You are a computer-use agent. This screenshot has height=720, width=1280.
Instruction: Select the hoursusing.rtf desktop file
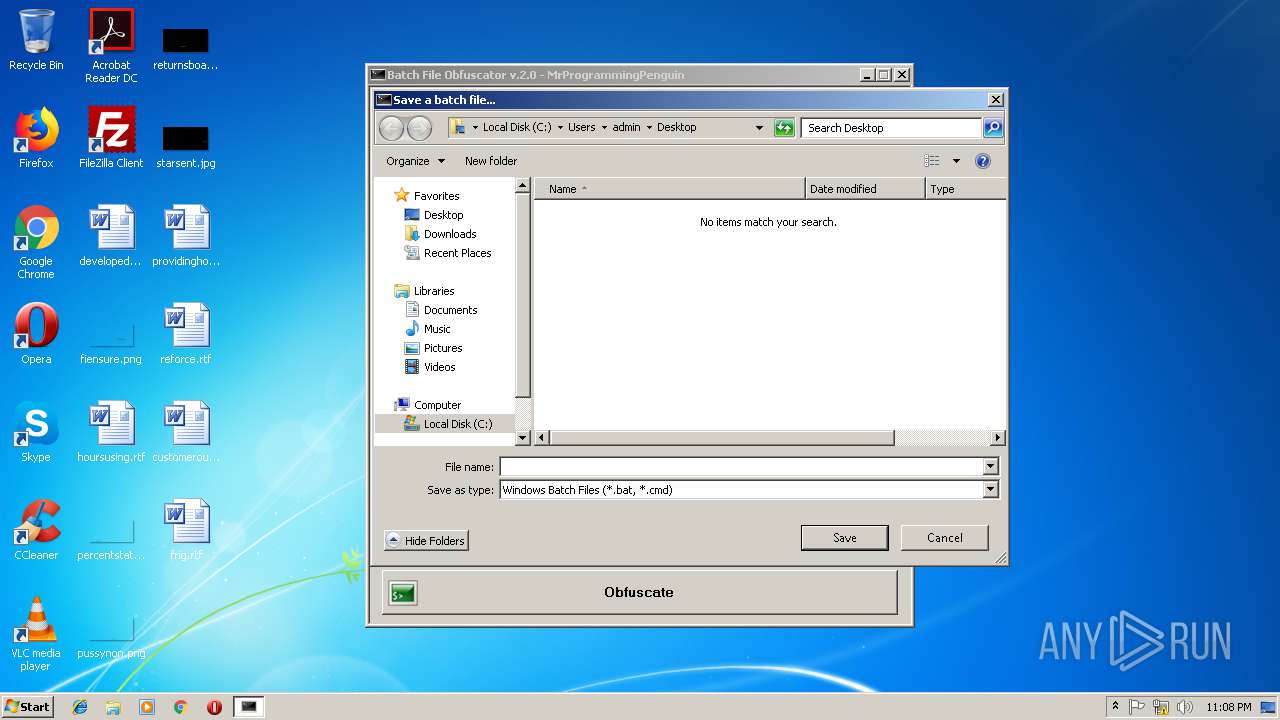[x=111, y=432]
